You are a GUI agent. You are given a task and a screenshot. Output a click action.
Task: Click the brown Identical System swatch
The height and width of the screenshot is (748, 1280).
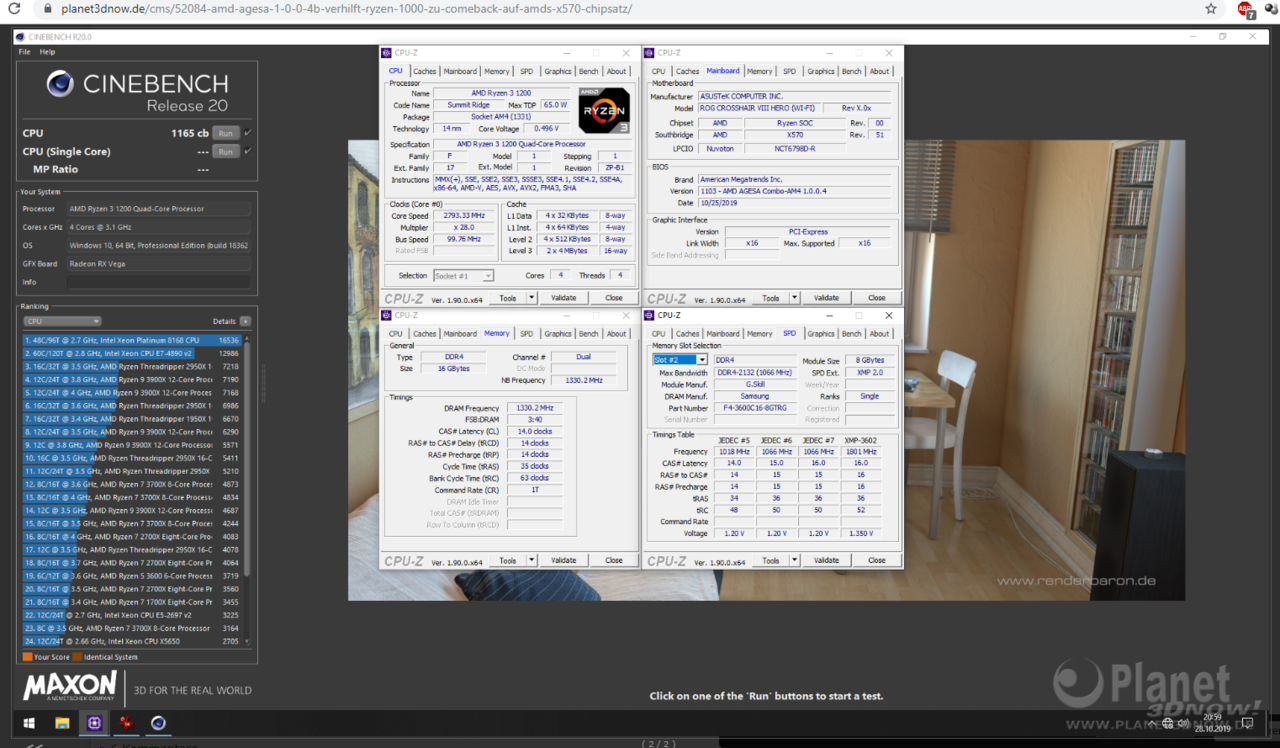(77, 657)
